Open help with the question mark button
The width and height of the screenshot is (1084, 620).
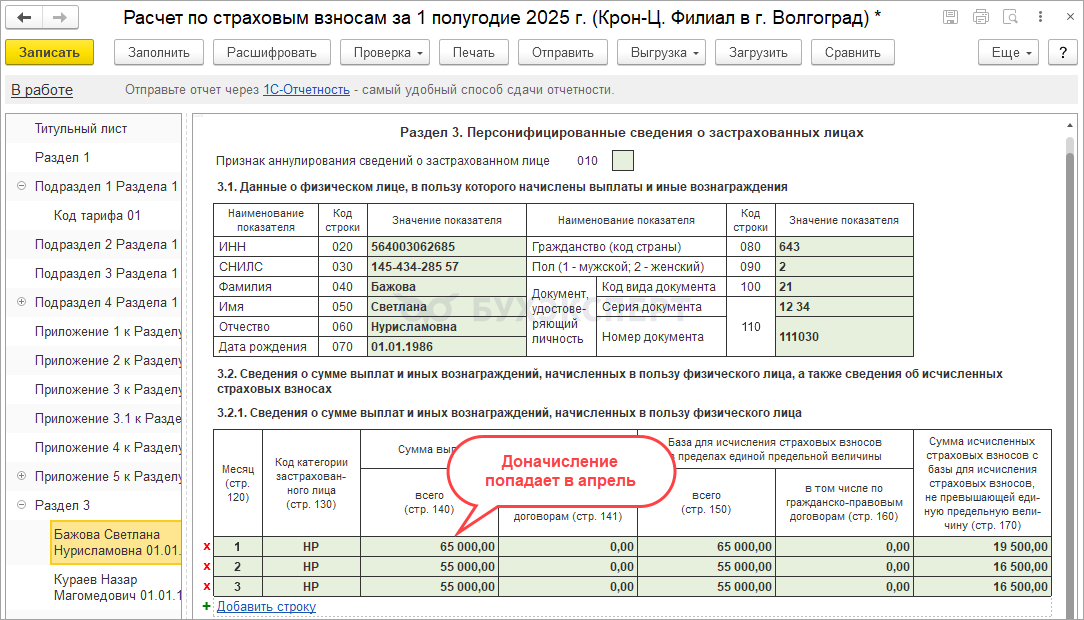(x=1063, y=53)
